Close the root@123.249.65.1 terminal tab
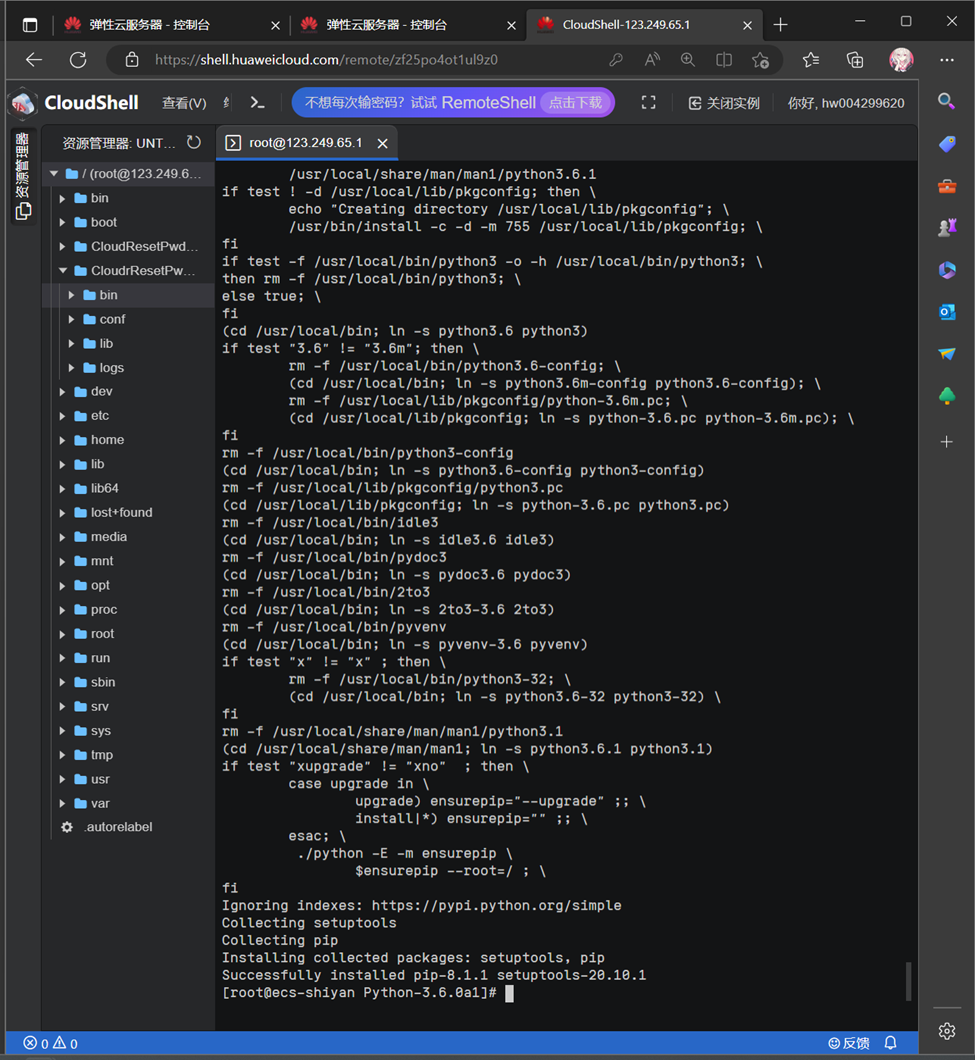This screenshot has height=1060, width=975. click(x=382, y=143)
